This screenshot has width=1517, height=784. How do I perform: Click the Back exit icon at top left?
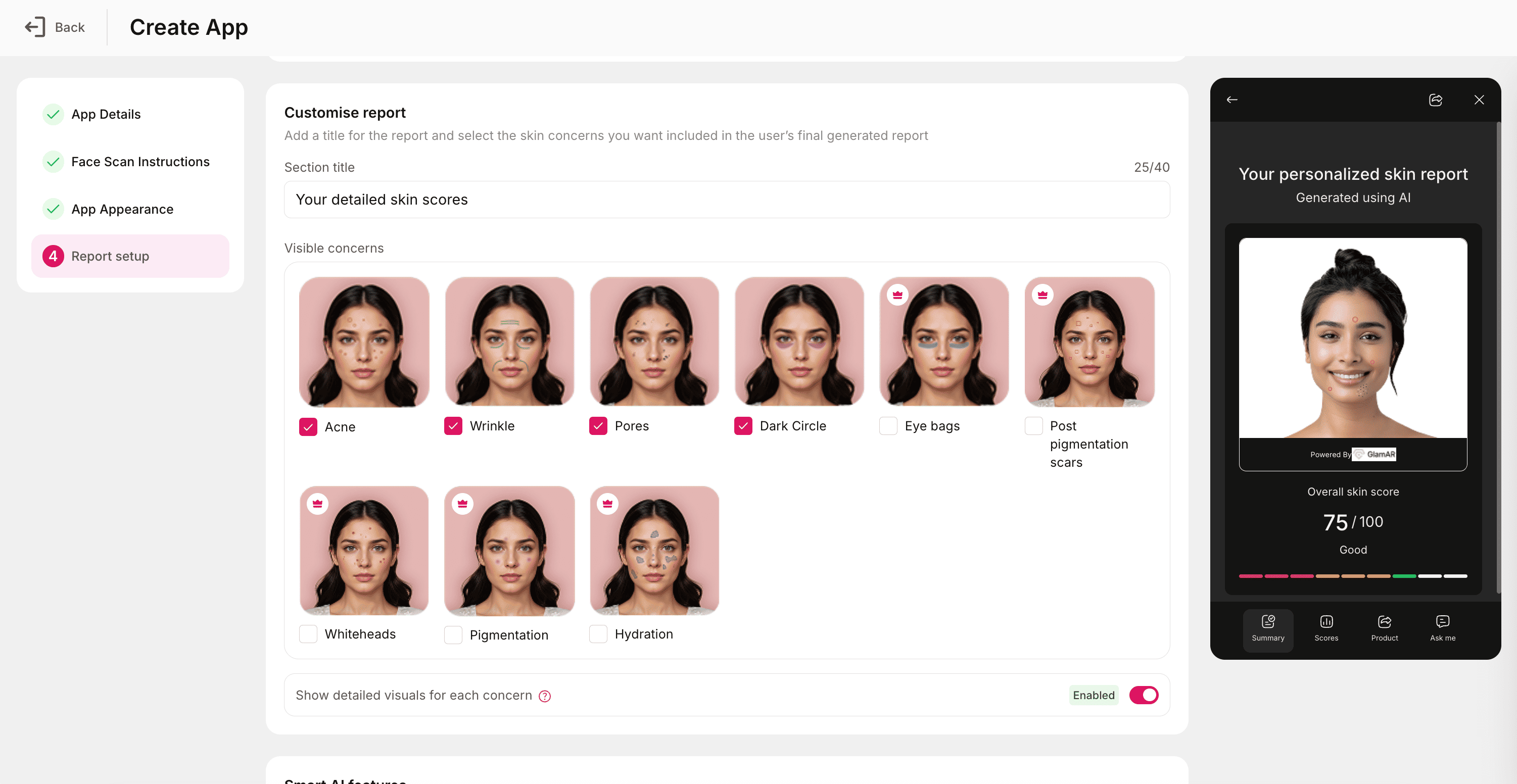pyautogui.click(x=35, y=27)
